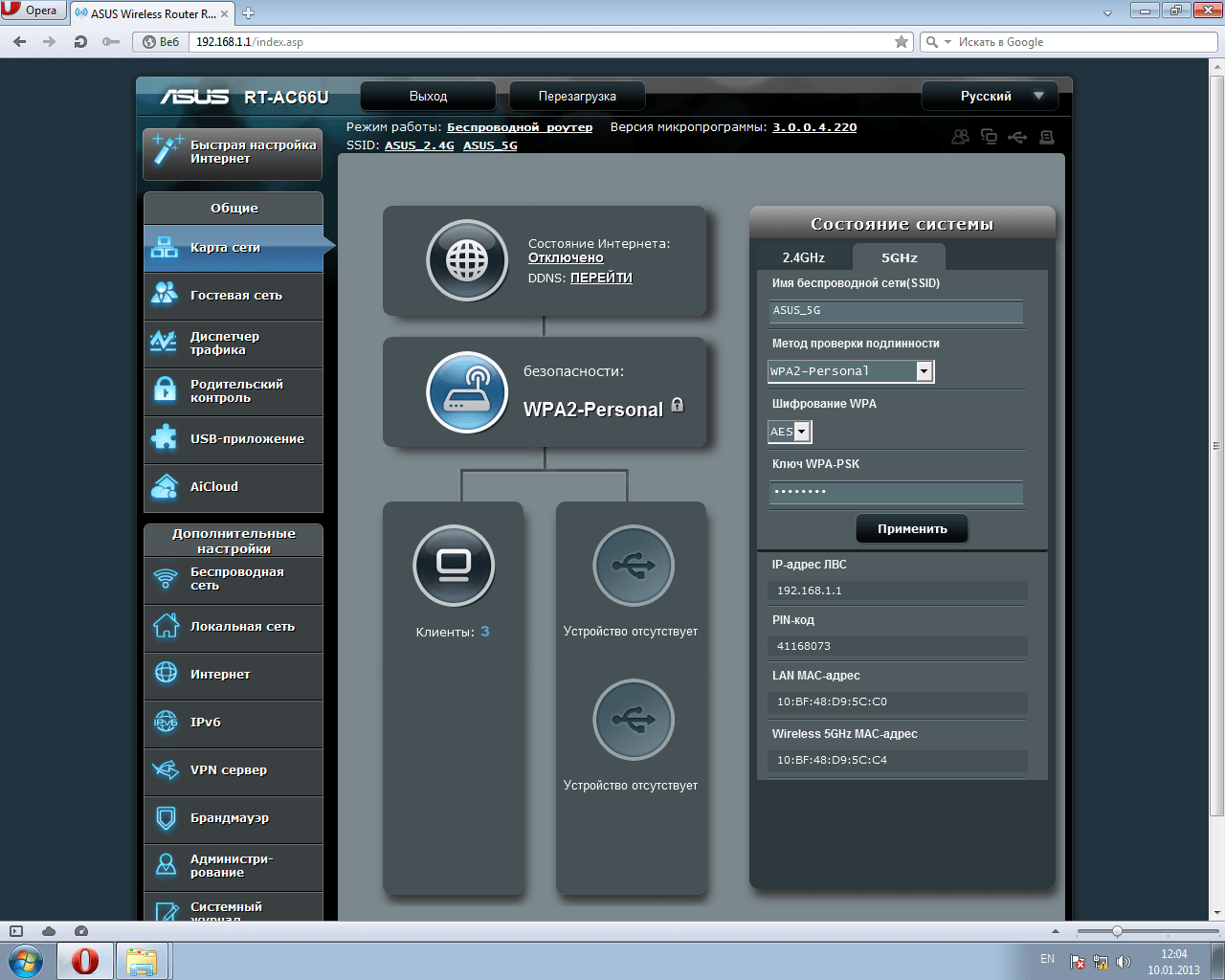Bookmark this page with the star icon
The width and height of the screenshot is (1225, 980).
[x=902, y=42]
